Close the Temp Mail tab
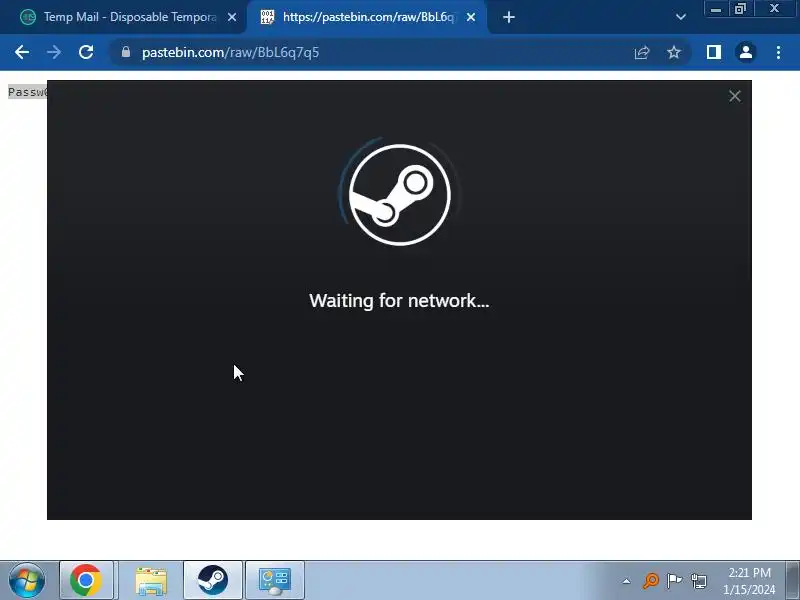Image resolution: width=800 pixels, height=600 pixels. (232, 17)
